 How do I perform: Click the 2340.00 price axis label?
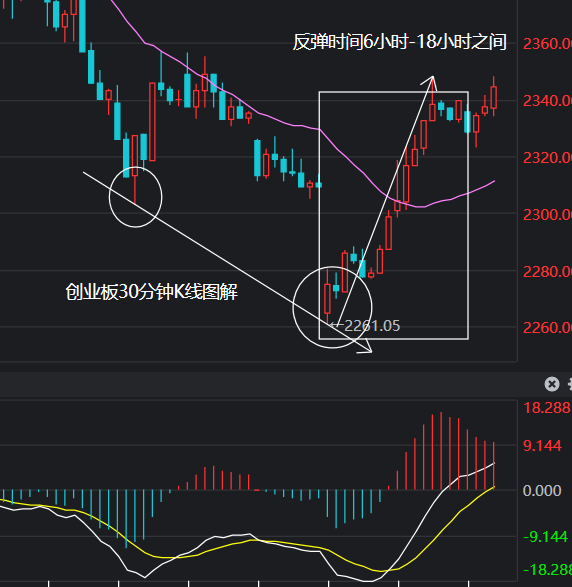(547, 101)
